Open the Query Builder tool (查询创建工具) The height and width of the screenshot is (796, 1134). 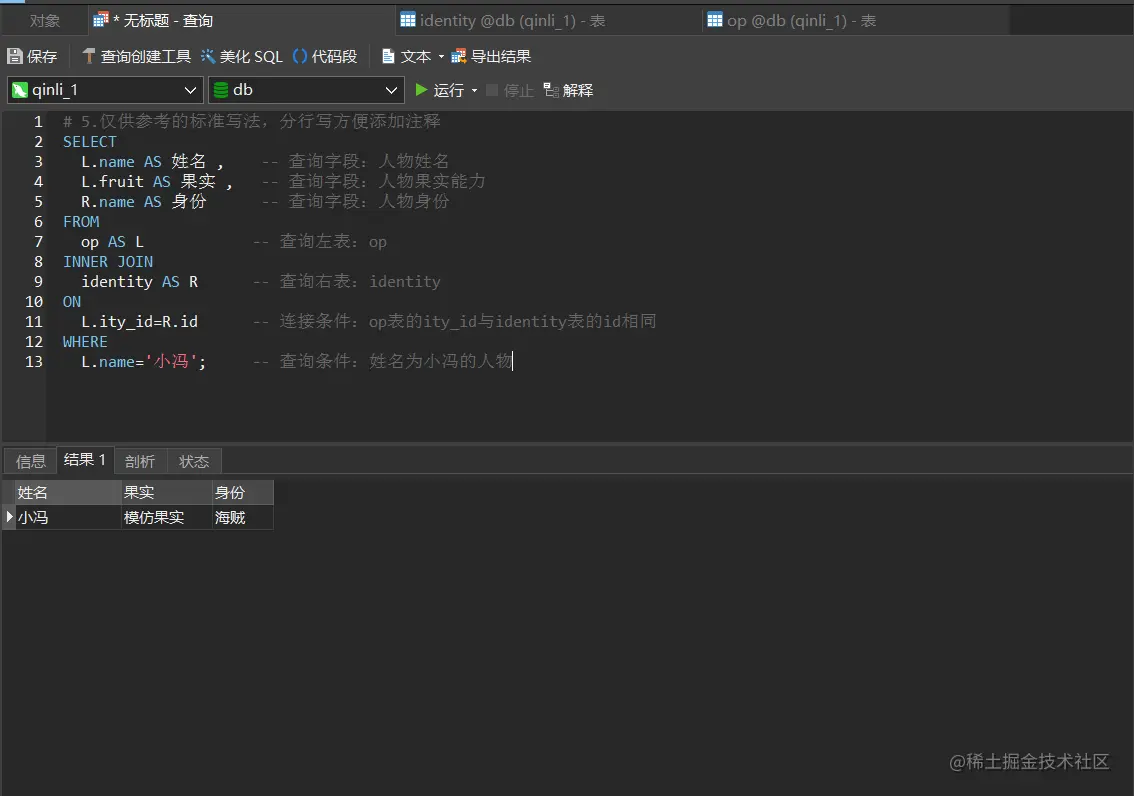tap(137, 56)
